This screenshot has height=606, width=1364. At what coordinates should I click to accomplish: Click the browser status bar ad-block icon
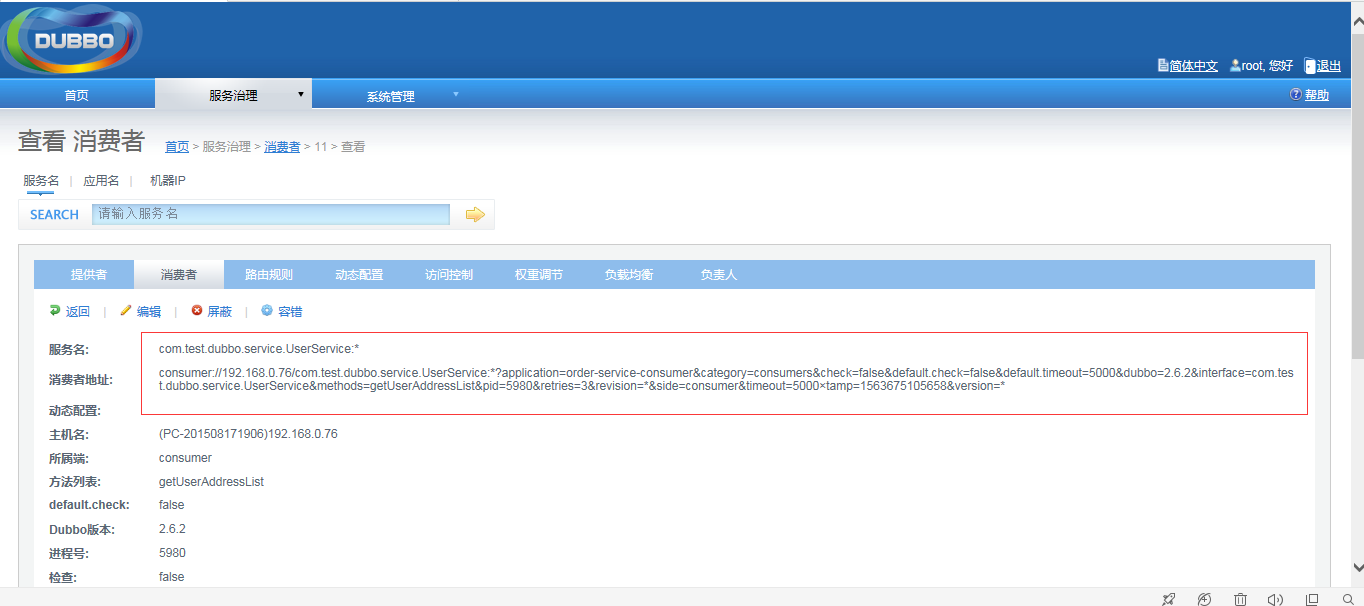(x=1204, y=599)
